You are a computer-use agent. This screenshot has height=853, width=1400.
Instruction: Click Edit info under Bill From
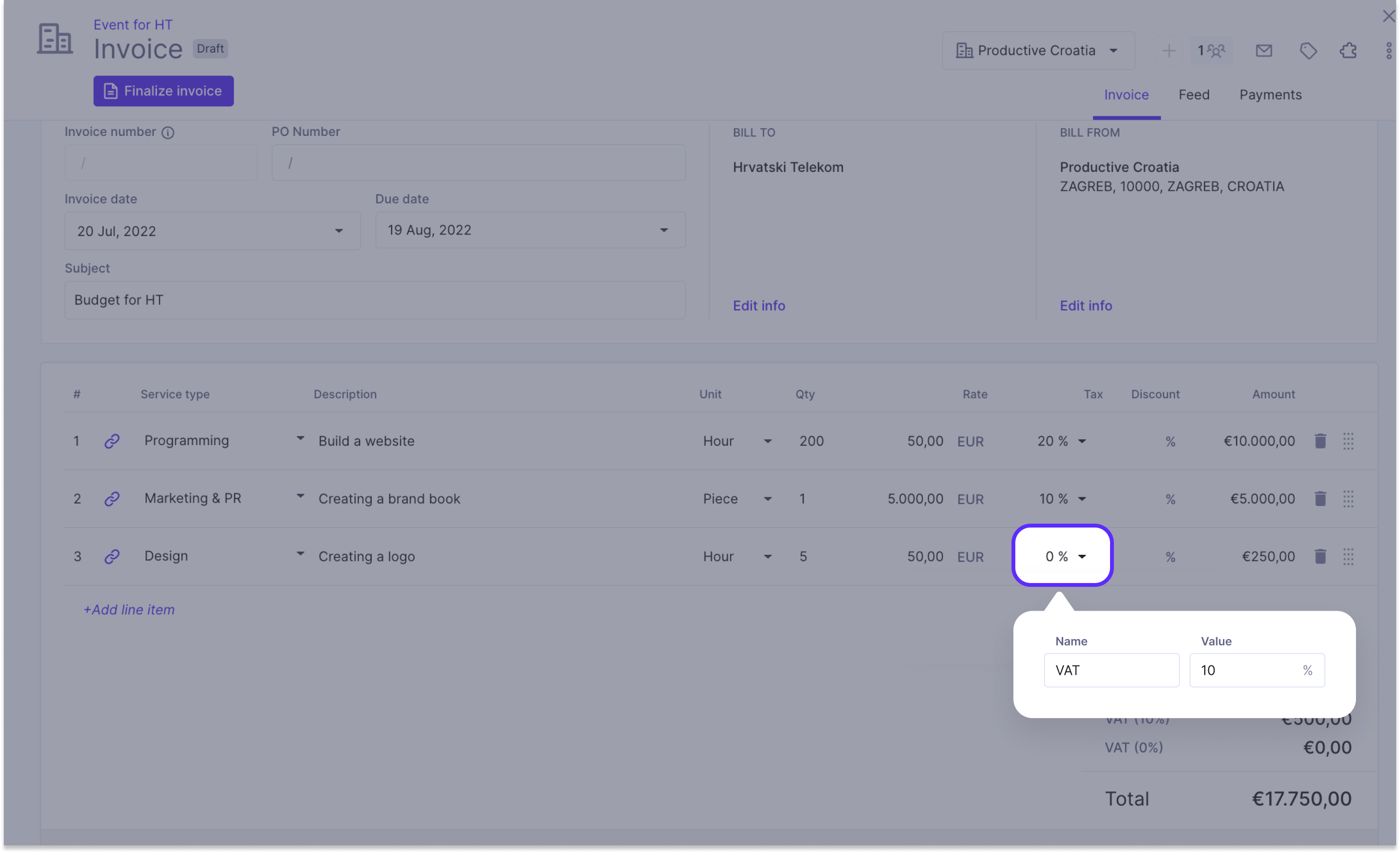[x=1086, y=306]
